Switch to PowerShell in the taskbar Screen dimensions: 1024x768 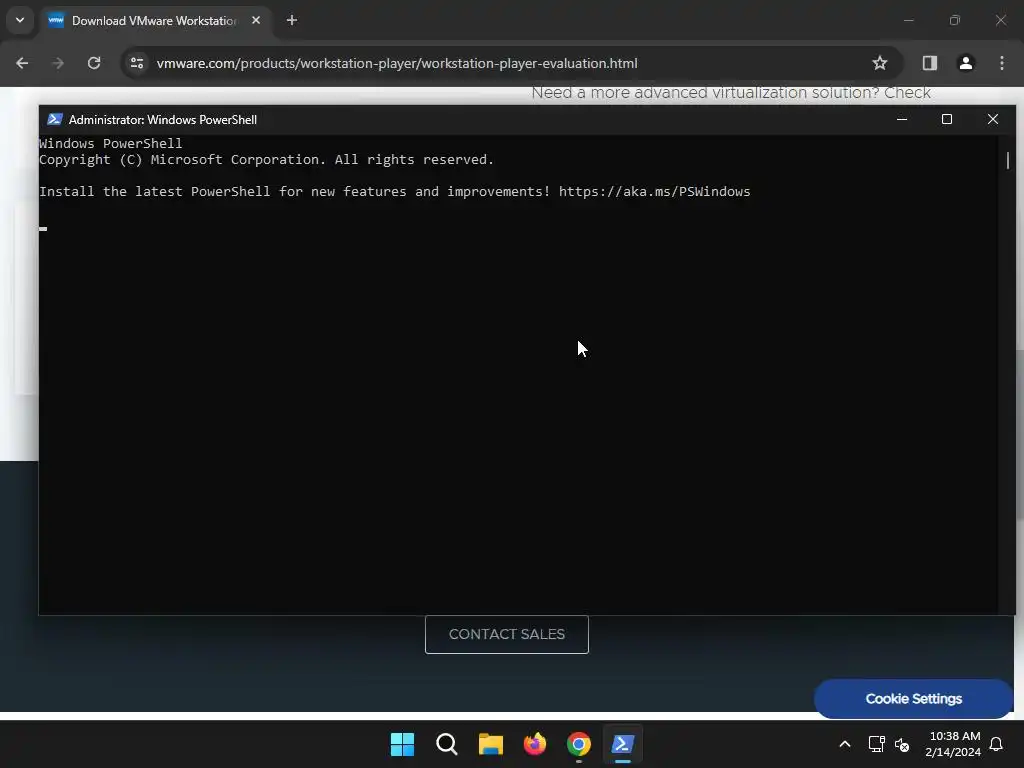click(x=622, y=744)
